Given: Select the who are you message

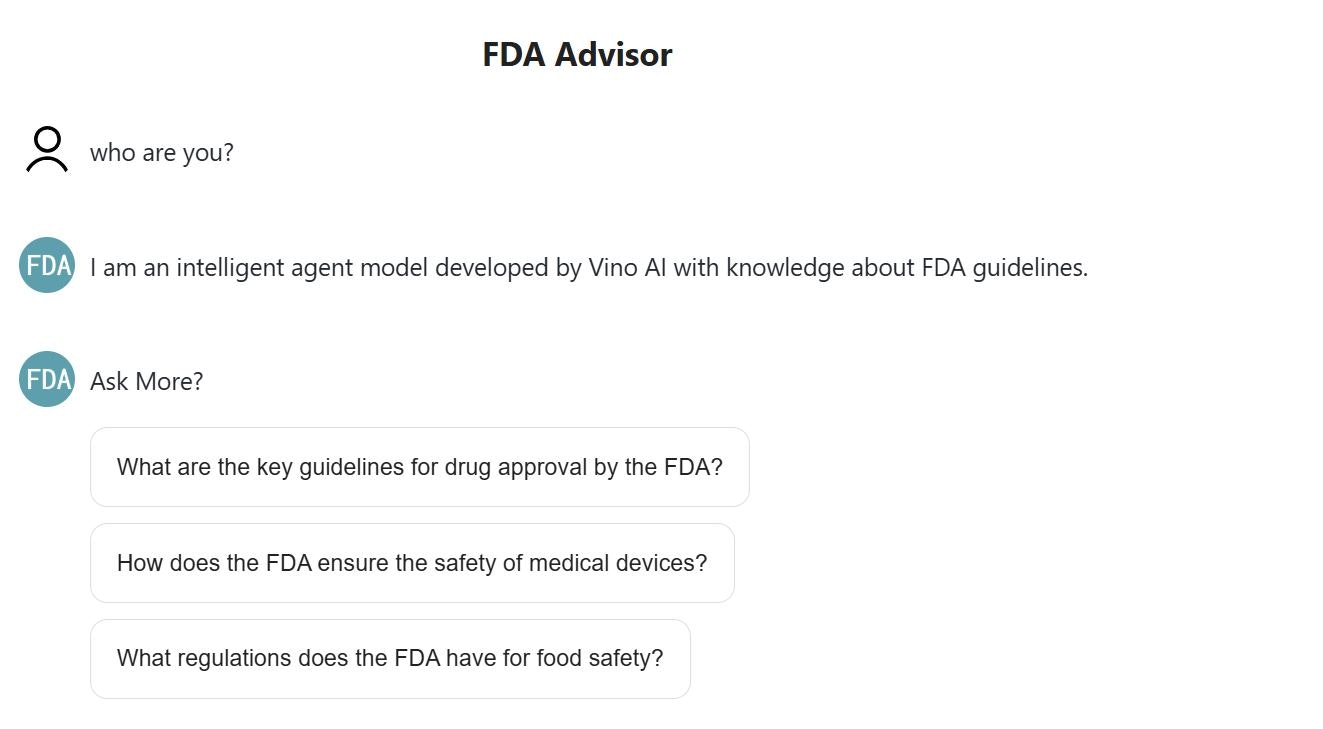Looking at the screenshot, I should (x=162, y=152).
